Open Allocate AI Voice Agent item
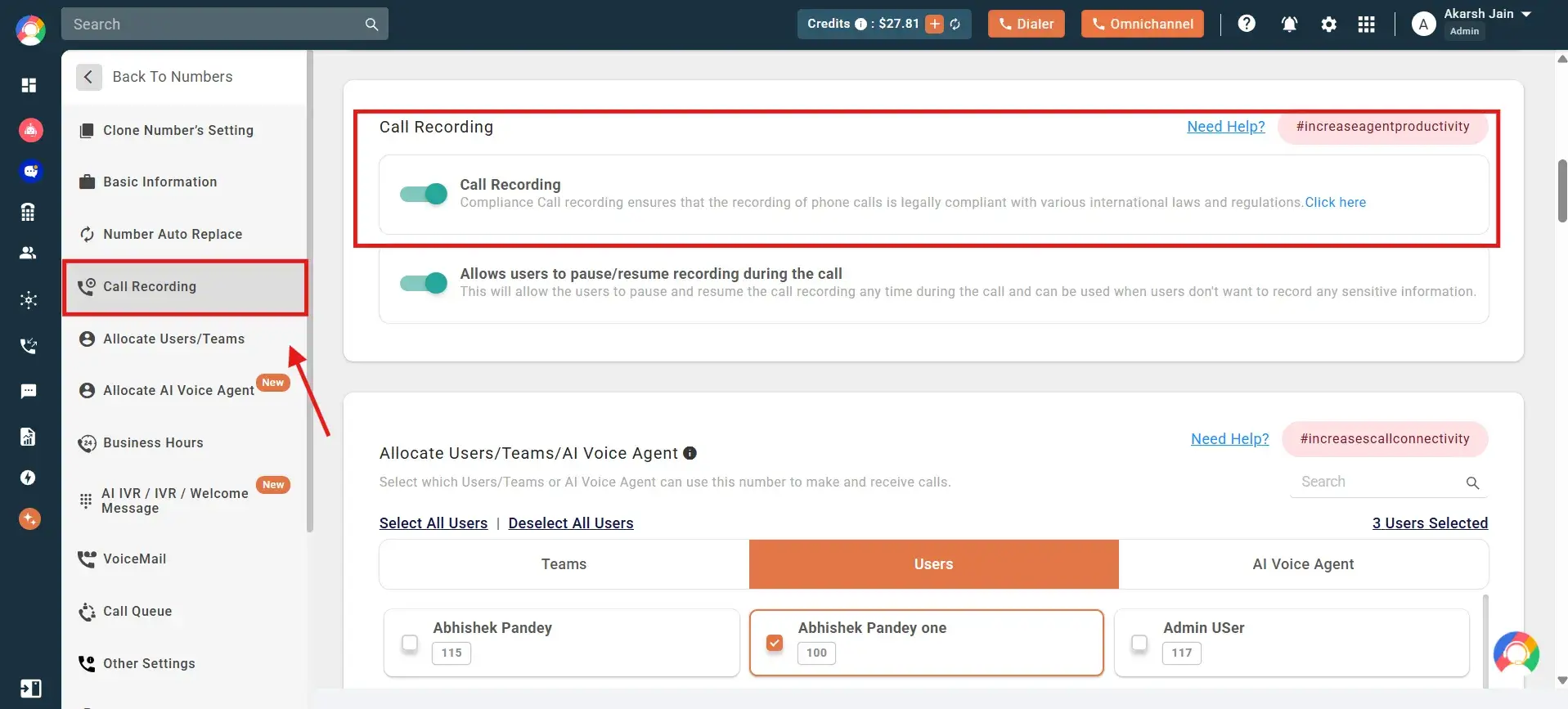Image resolution: width=1568 pixels, height=709 pixels. pyautogui.click(x=185, y=391)
